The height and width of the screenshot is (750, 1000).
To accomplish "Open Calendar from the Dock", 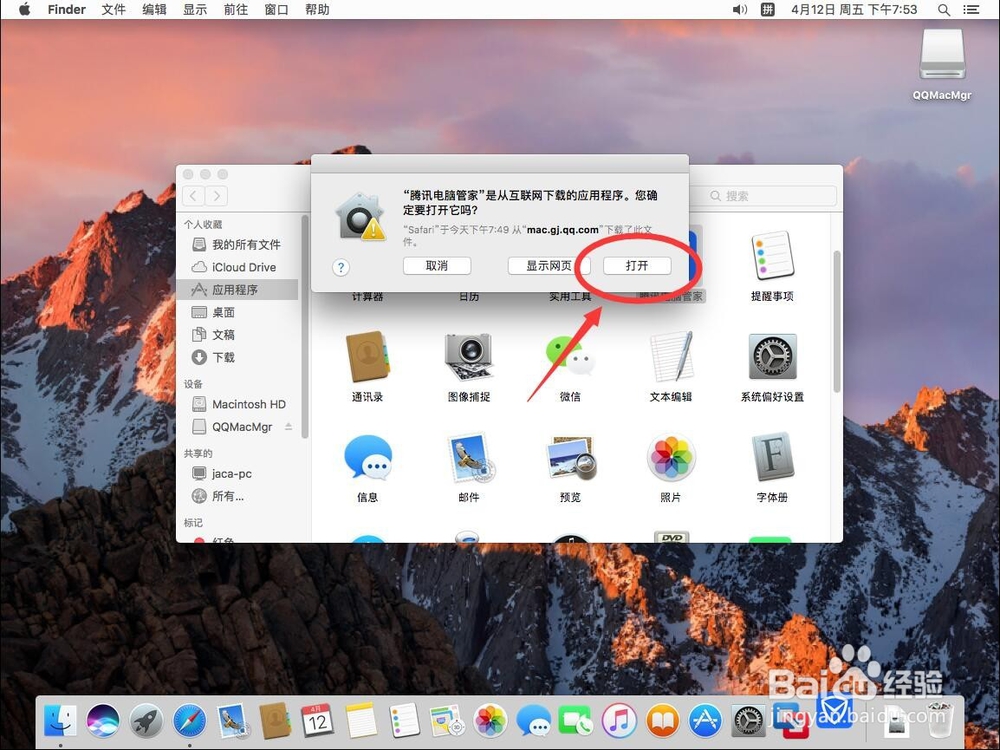I will click(317, 721).
